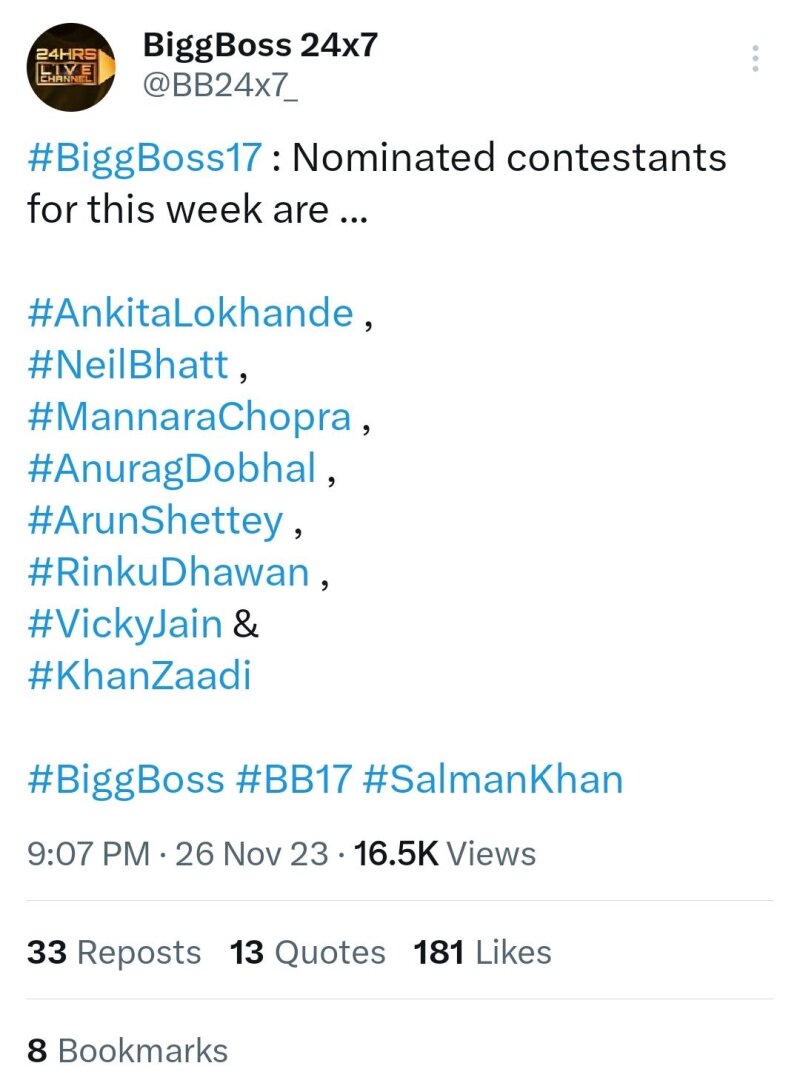Tap the 16.5K Views count
Image resolution: width=800 pixels, height=1080 pixels.
(446, 853)
